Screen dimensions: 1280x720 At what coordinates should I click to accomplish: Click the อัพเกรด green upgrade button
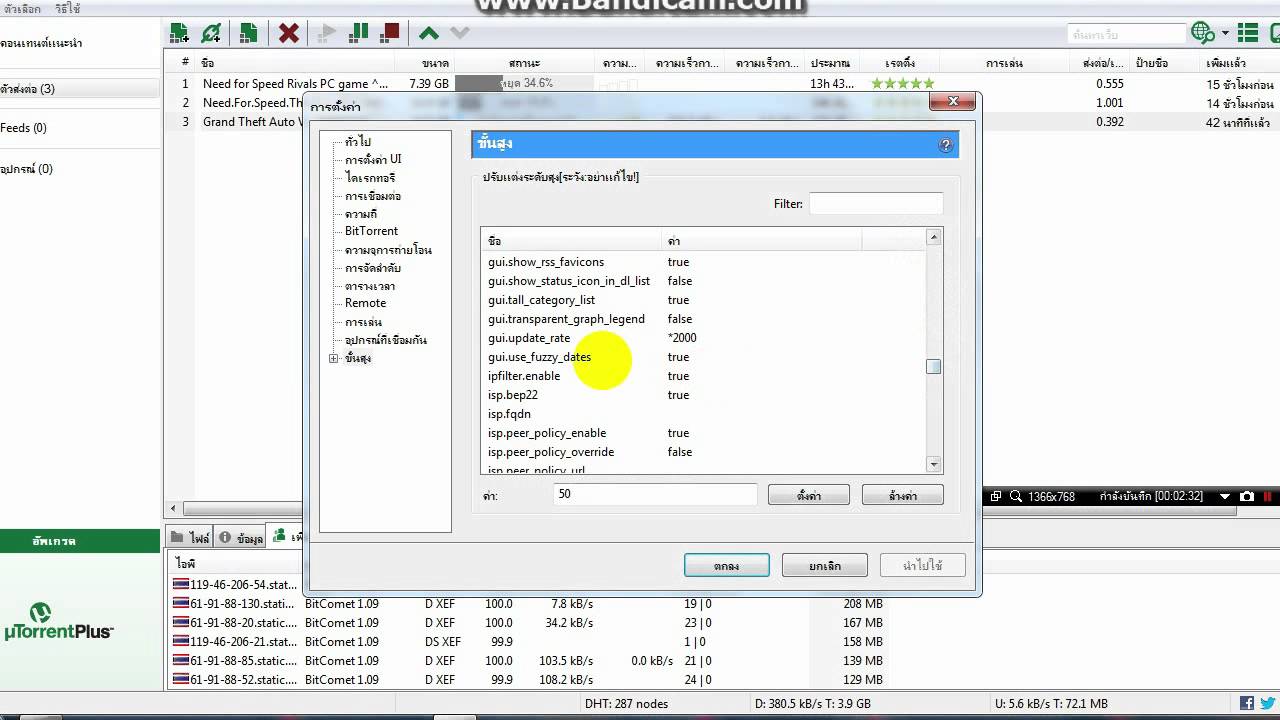(x=80, y=541)
